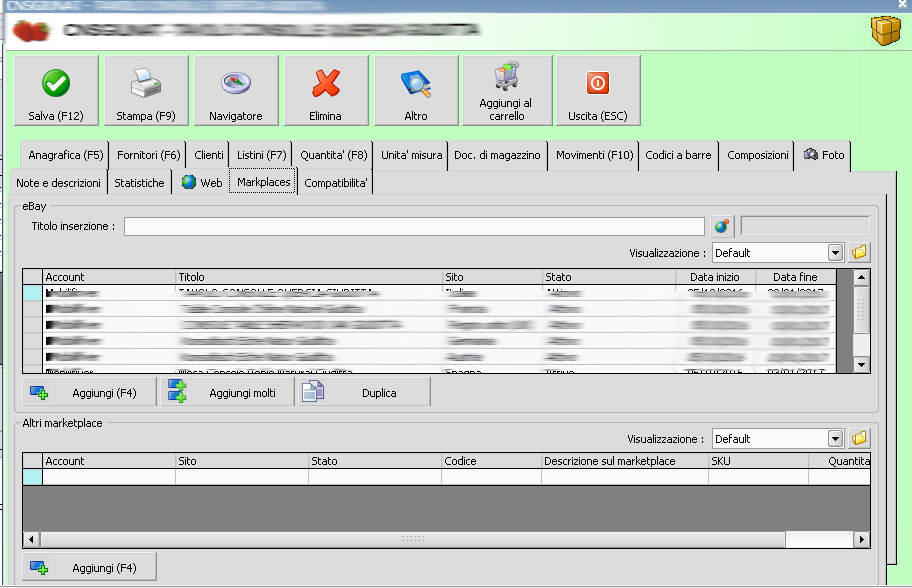Viewport: 912px width, 588px height.
Task: Exit using the Uscita (ESC) button
Action: [x=597, y=91]
